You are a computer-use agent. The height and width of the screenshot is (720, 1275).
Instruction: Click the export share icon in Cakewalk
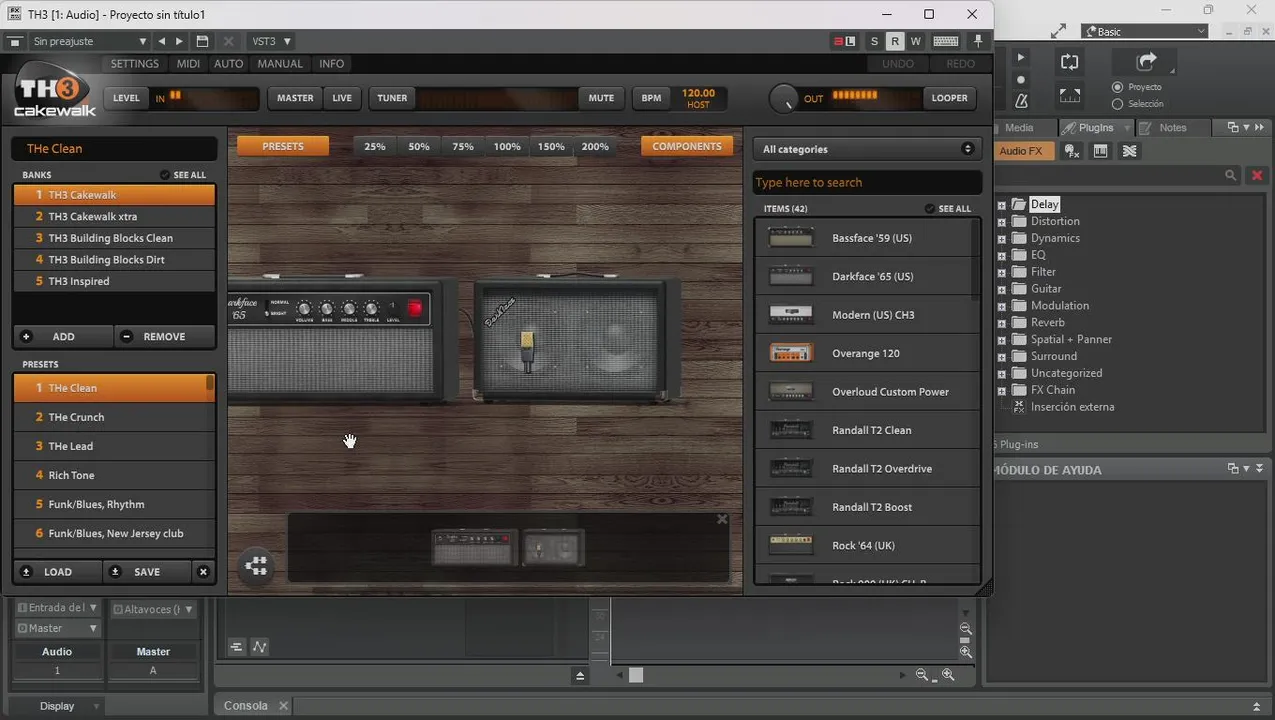coord(1146,62)
